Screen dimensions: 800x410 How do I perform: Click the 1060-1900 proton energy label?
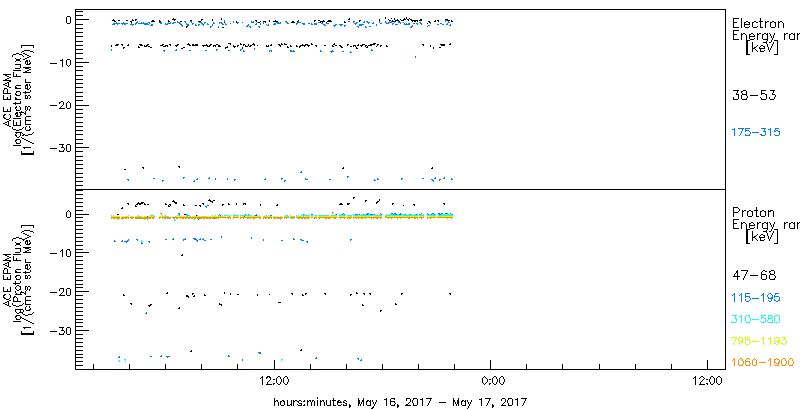pos(763,363)
